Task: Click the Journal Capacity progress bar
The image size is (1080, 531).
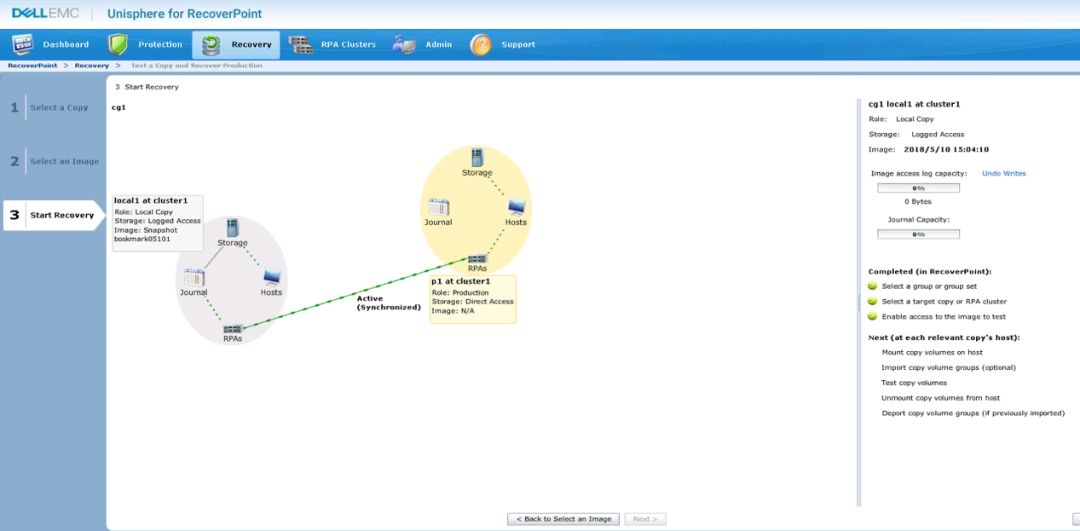Action: (918, 234)
